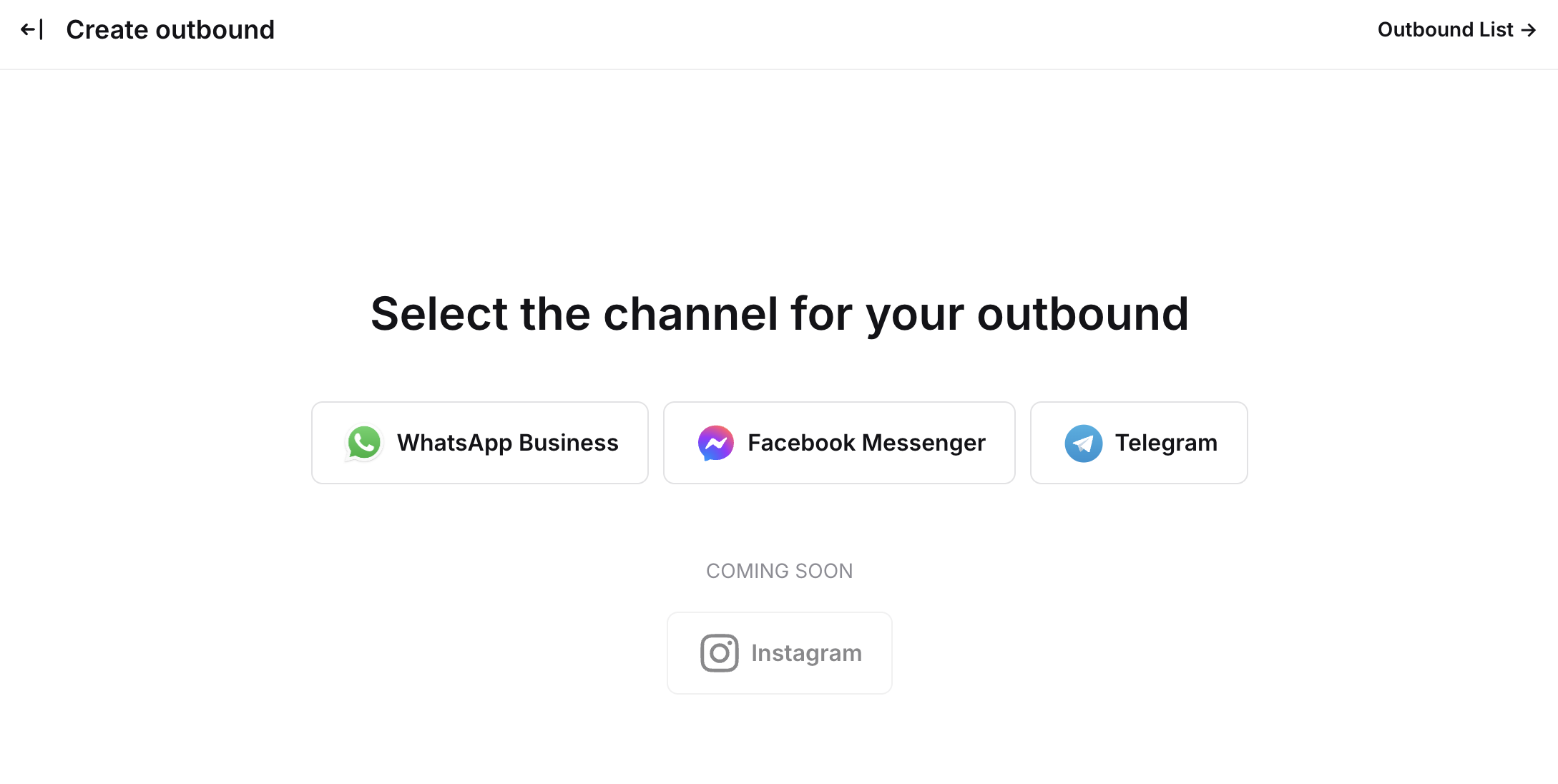Viewport: 1558px width, 784px height.
Task: Click the "Select the channel" main heading
Action: [x=779, y=313]
